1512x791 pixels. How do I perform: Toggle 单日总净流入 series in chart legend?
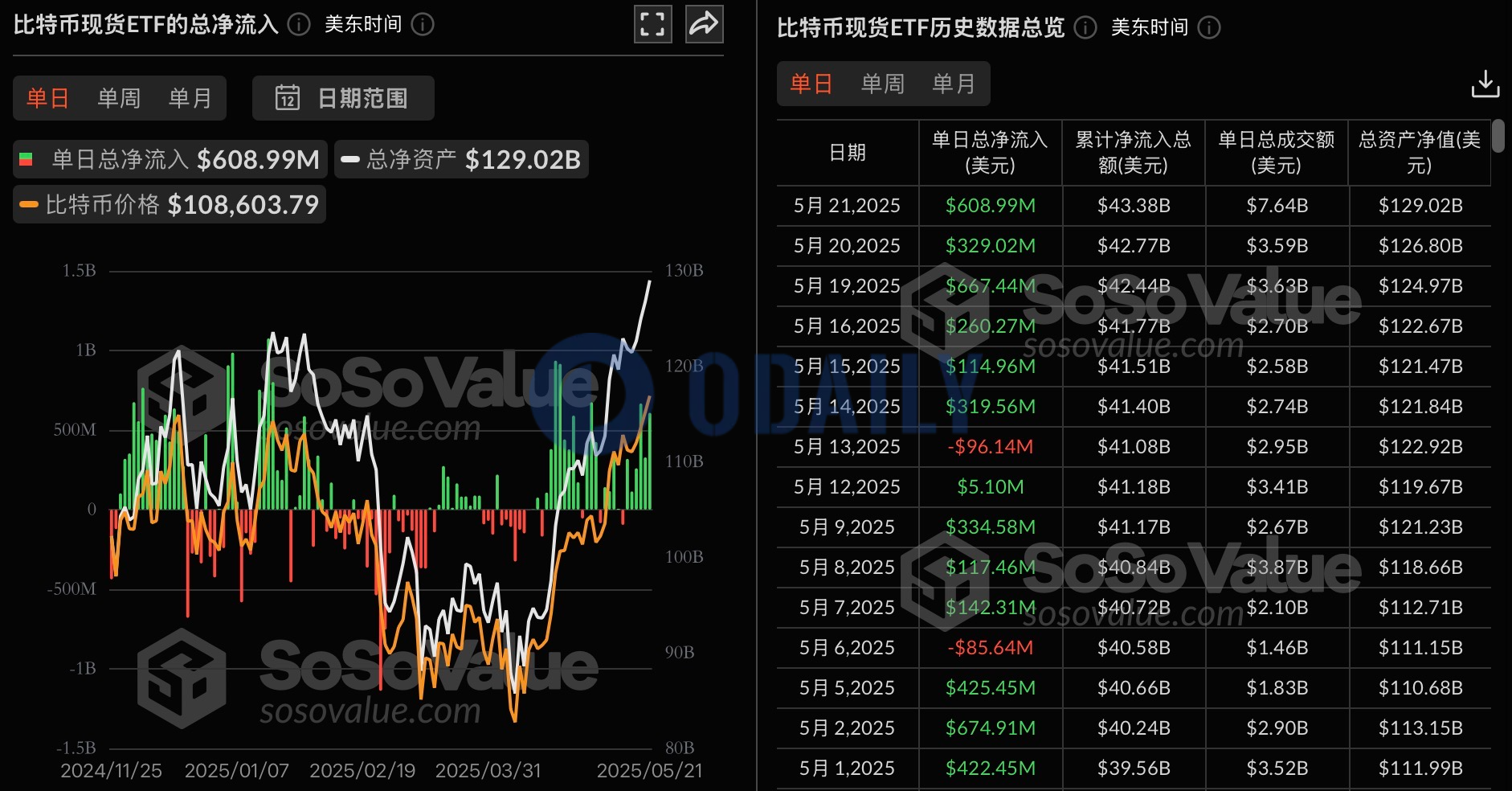coord(170,159)
